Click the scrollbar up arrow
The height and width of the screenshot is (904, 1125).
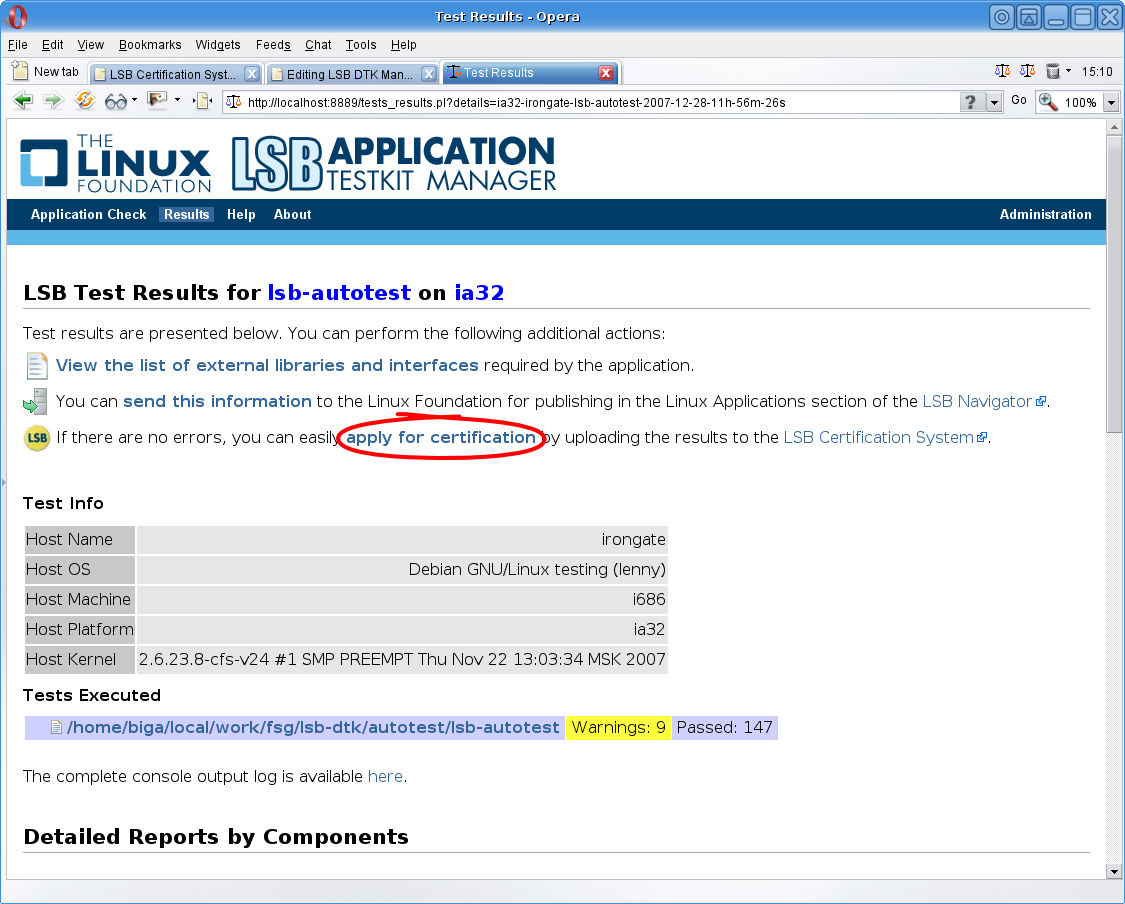(1114, 127)
